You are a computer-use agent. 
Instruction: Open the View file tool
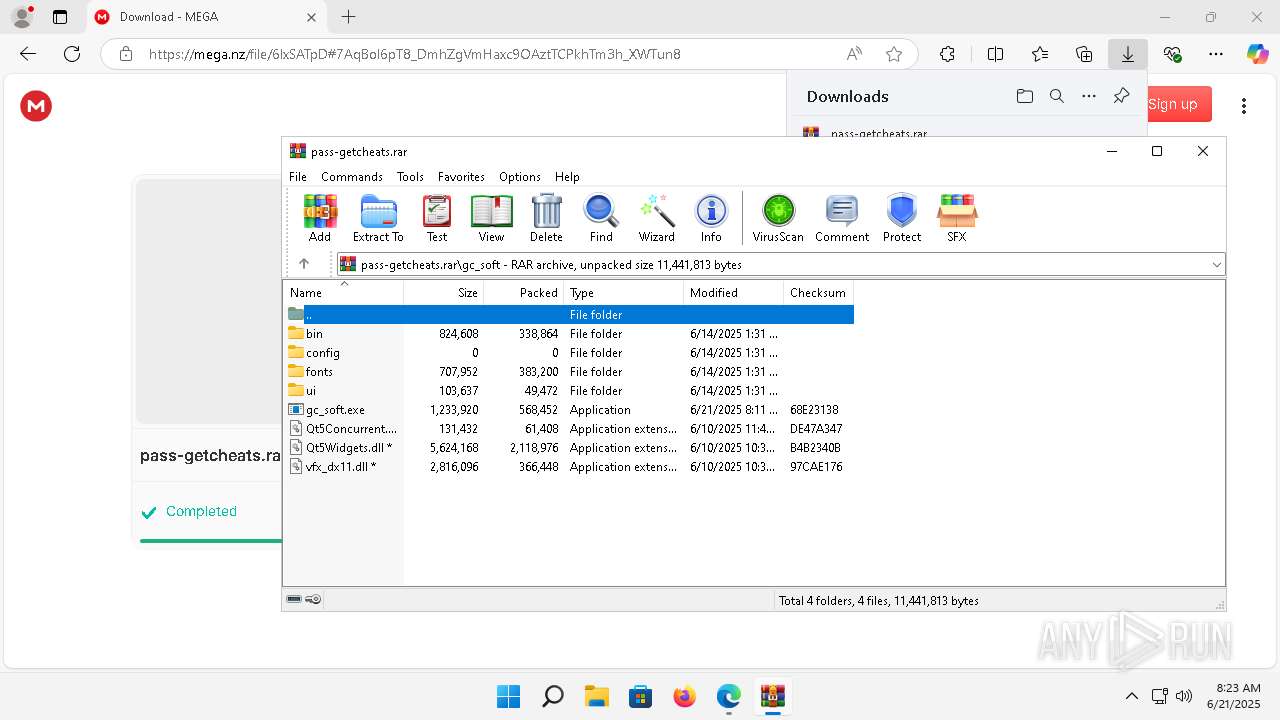(491, 218)
